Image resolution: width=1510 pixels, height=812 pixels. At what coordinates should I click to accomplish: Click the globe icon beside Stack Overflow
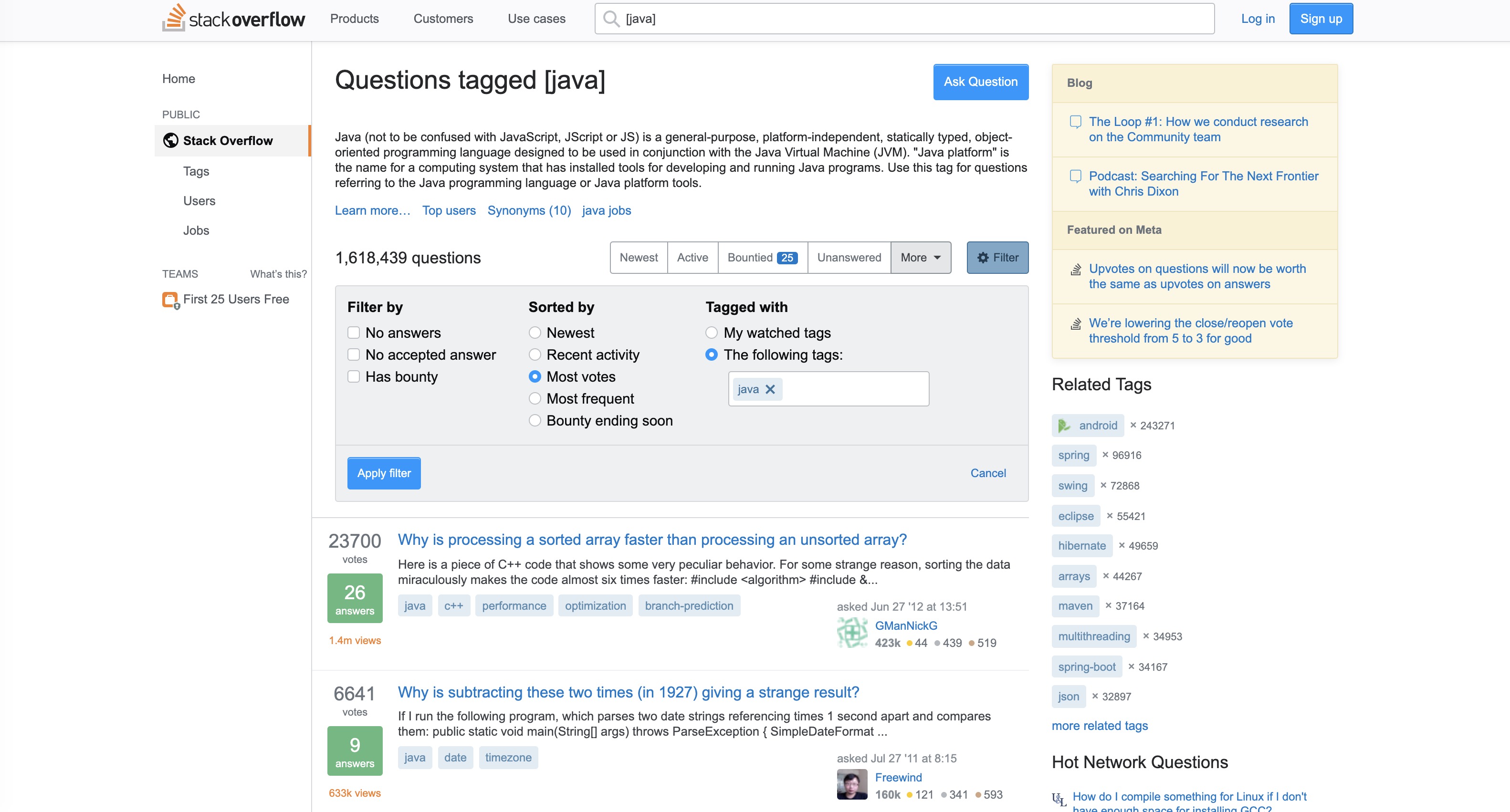click(x=170, y=141)
